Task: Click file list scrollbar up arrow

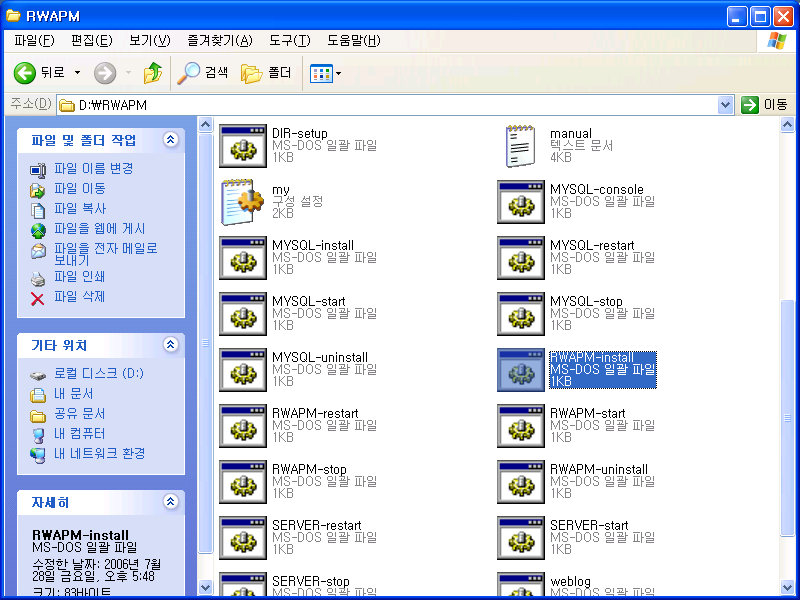Action: pos(787,124)
